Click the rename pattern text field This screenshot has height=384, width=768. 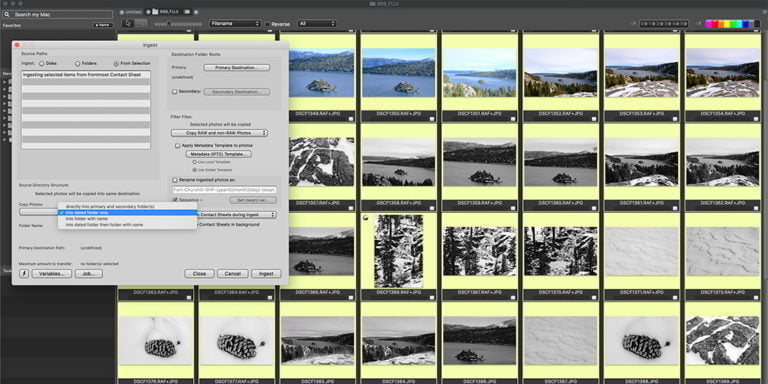(x=224, y=190)
